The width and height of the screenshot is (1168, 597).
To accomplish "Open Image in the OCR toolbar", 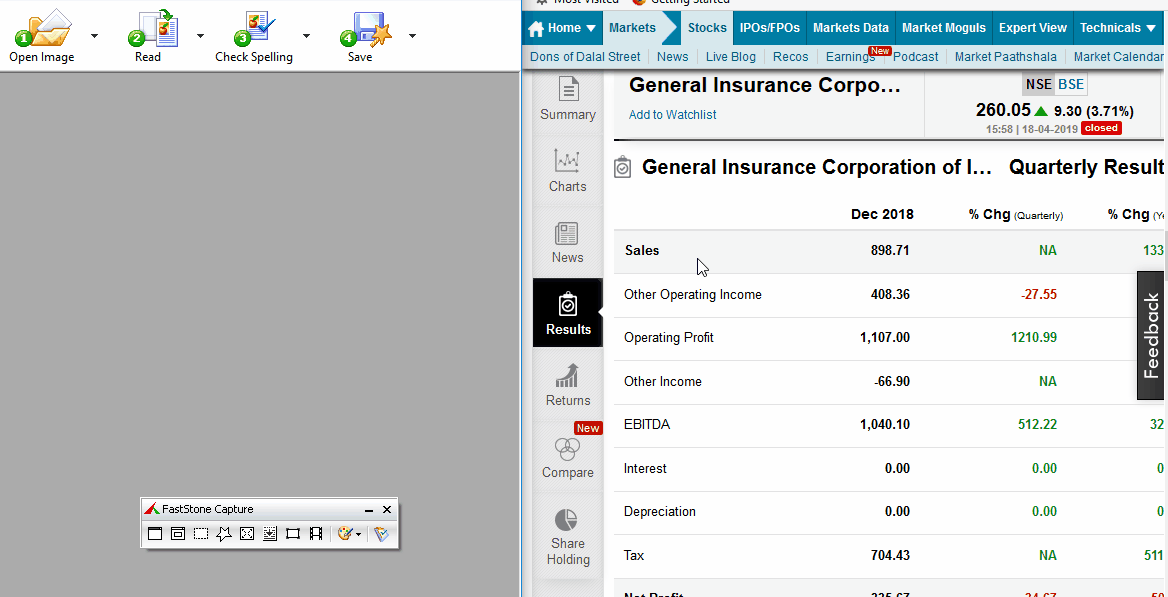I will coord(42,36).
